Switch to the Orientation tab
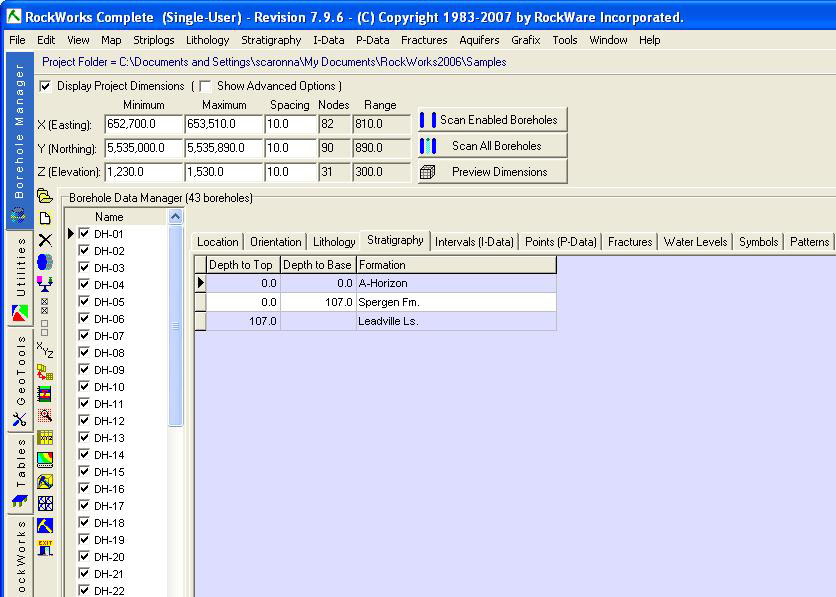 click(276, 242)
